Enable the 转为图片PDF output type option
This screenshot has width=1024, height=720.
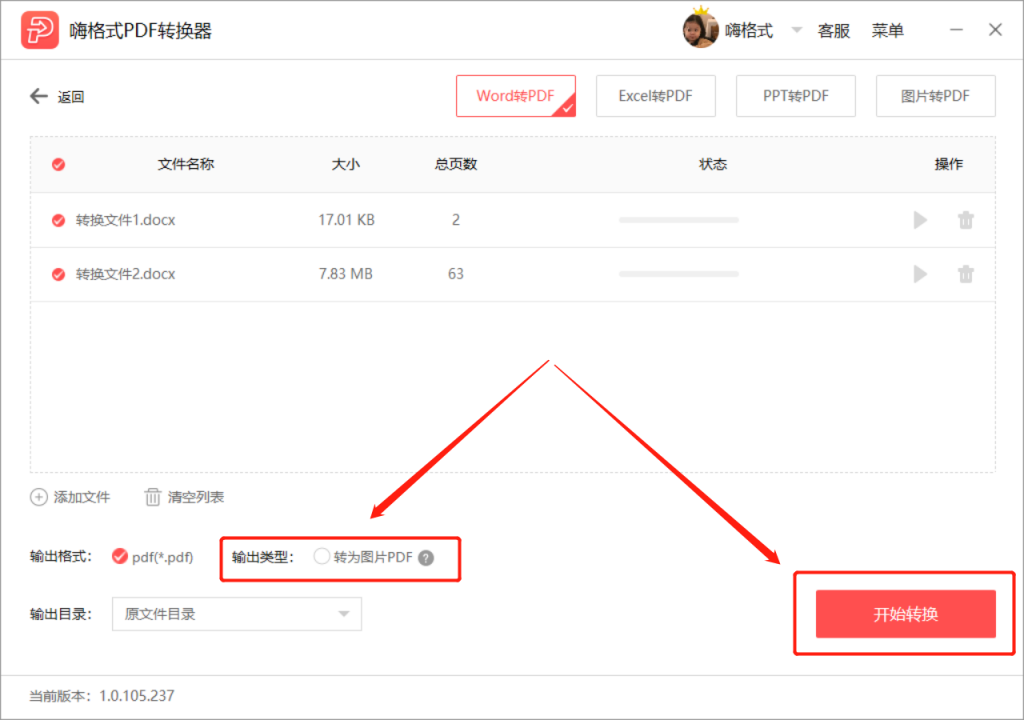[x=321, y=557]
